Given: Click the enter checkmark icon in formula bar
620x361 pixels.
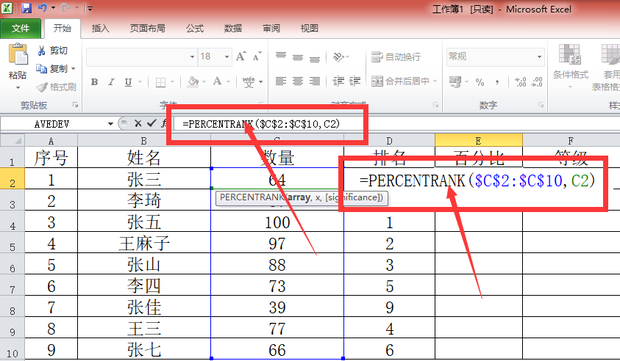Looking at the screenshot, I should pos(151,124).
